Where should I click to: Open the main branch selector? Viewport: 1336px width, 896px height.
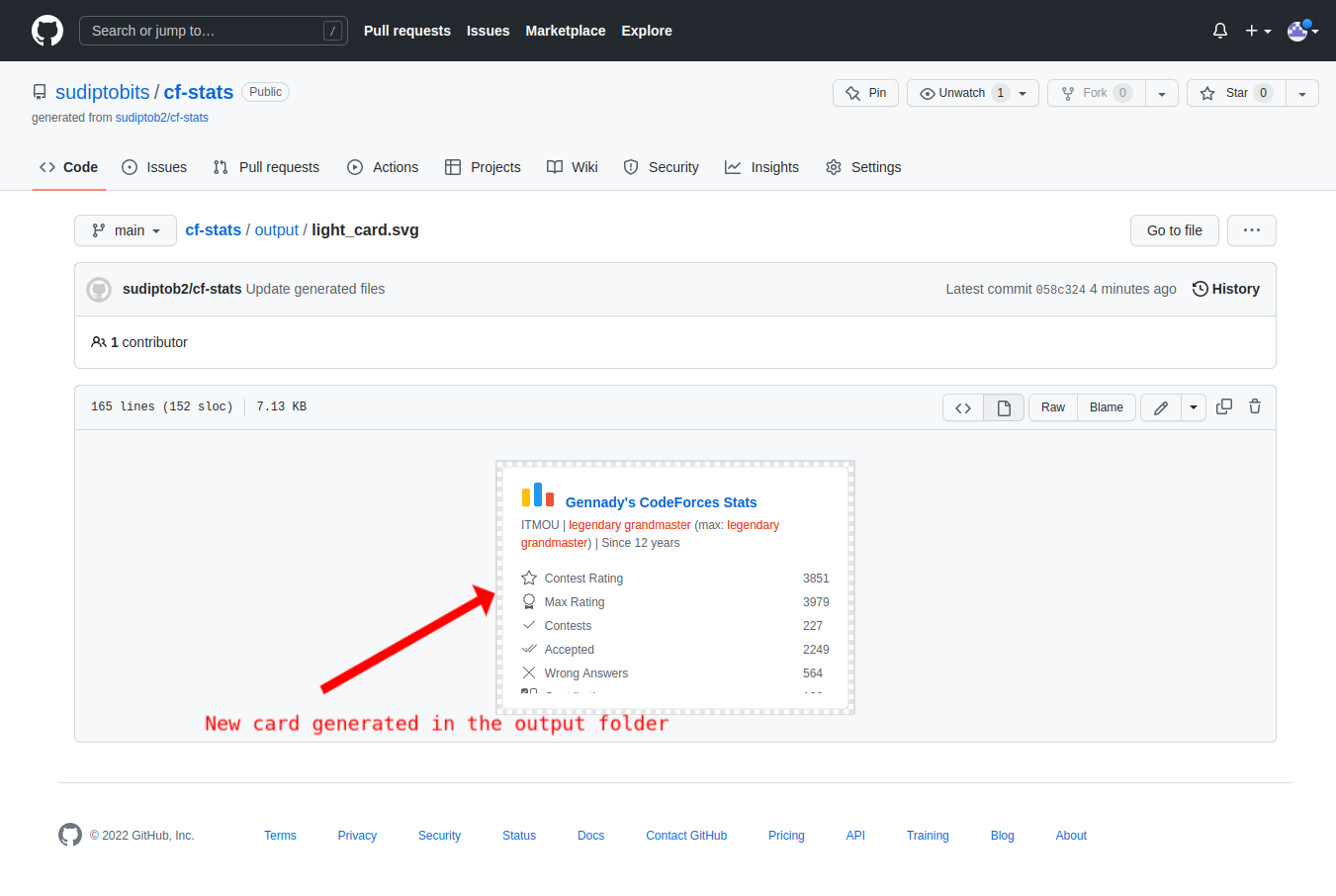(x=126, y=230)
